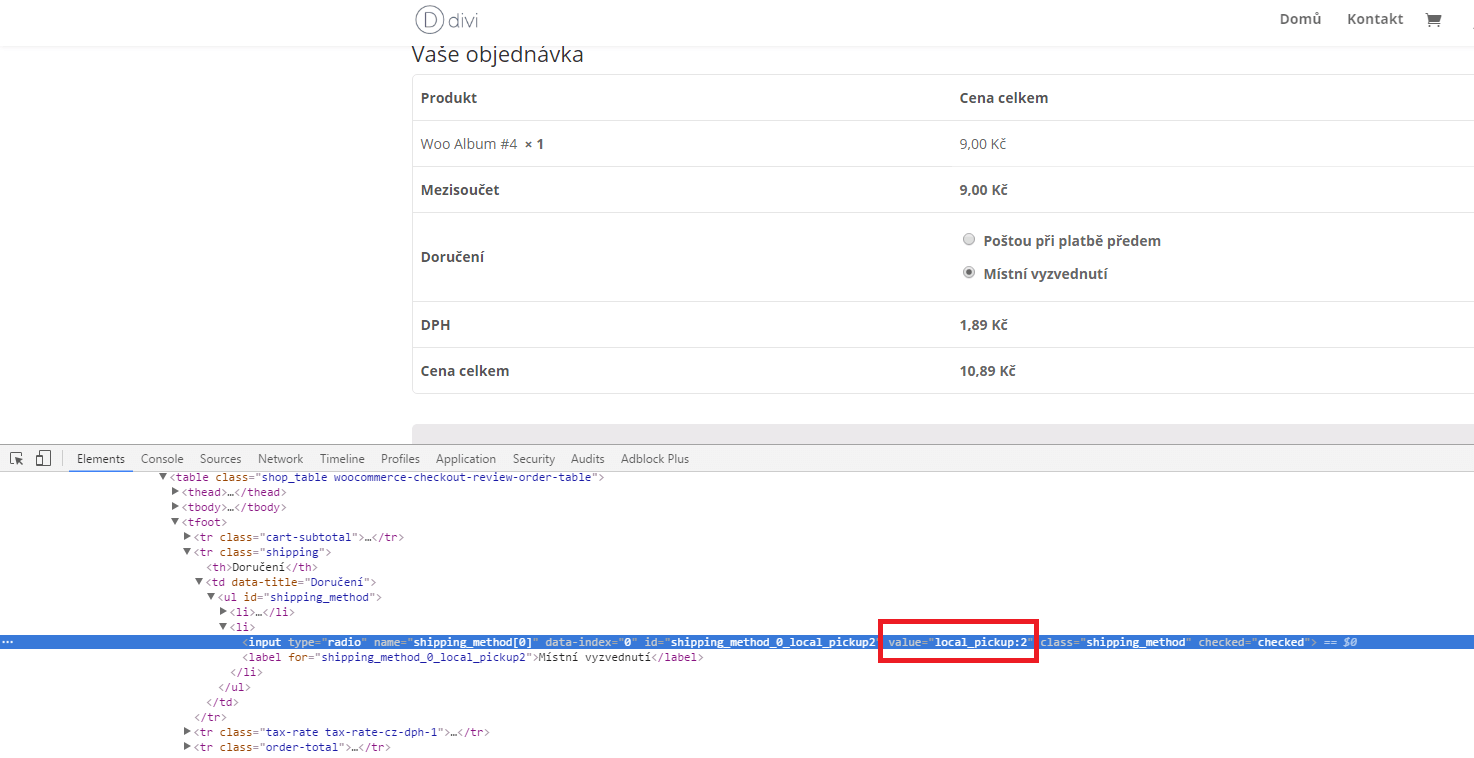Activate the inspect element picker icon
The width and height of the screenshot is (1474, 758).
click(17, 458)
